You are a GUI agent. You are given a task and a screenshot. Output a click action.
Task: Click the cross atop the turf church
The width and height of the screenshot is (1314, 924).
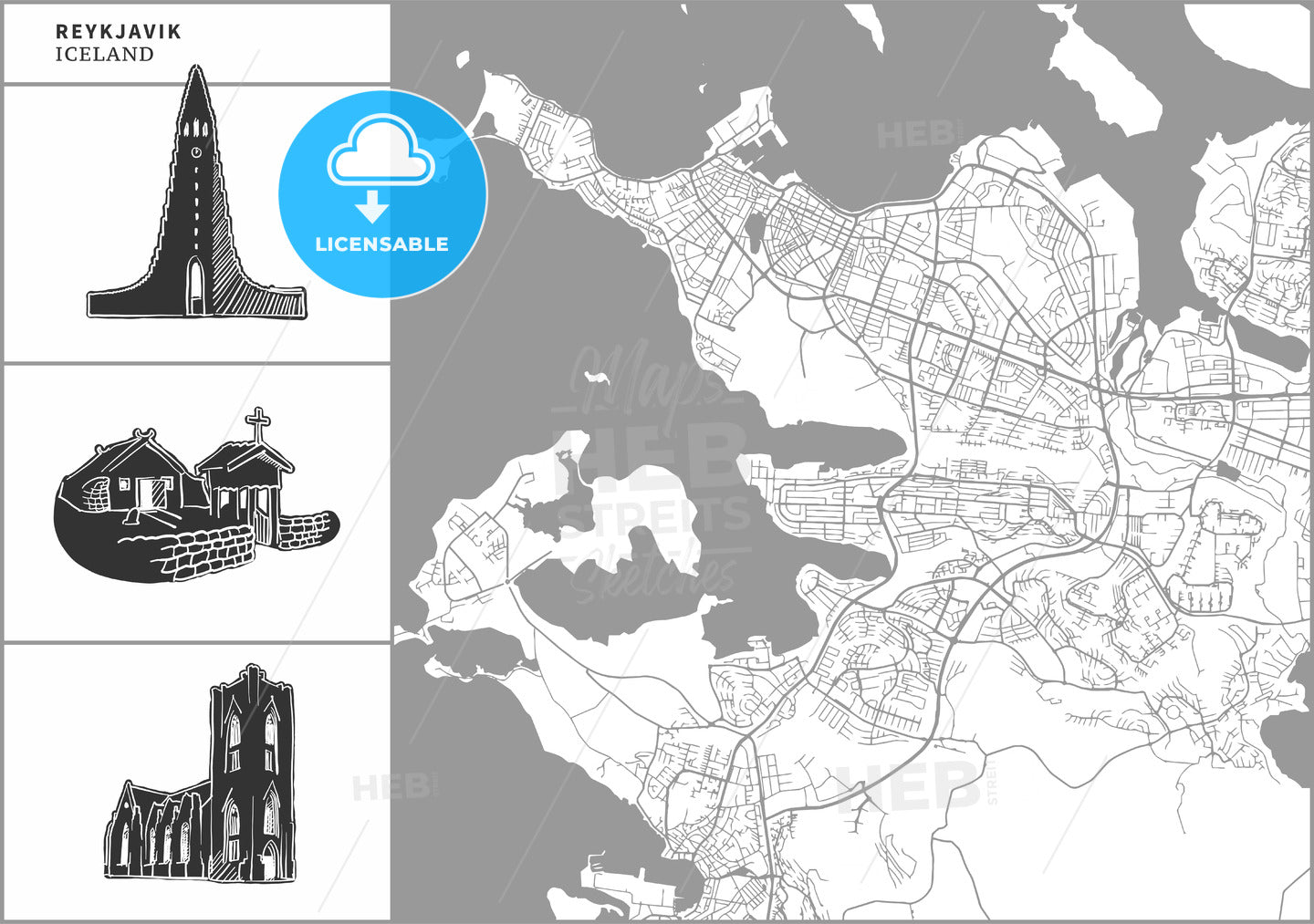(x=258, y=423)
